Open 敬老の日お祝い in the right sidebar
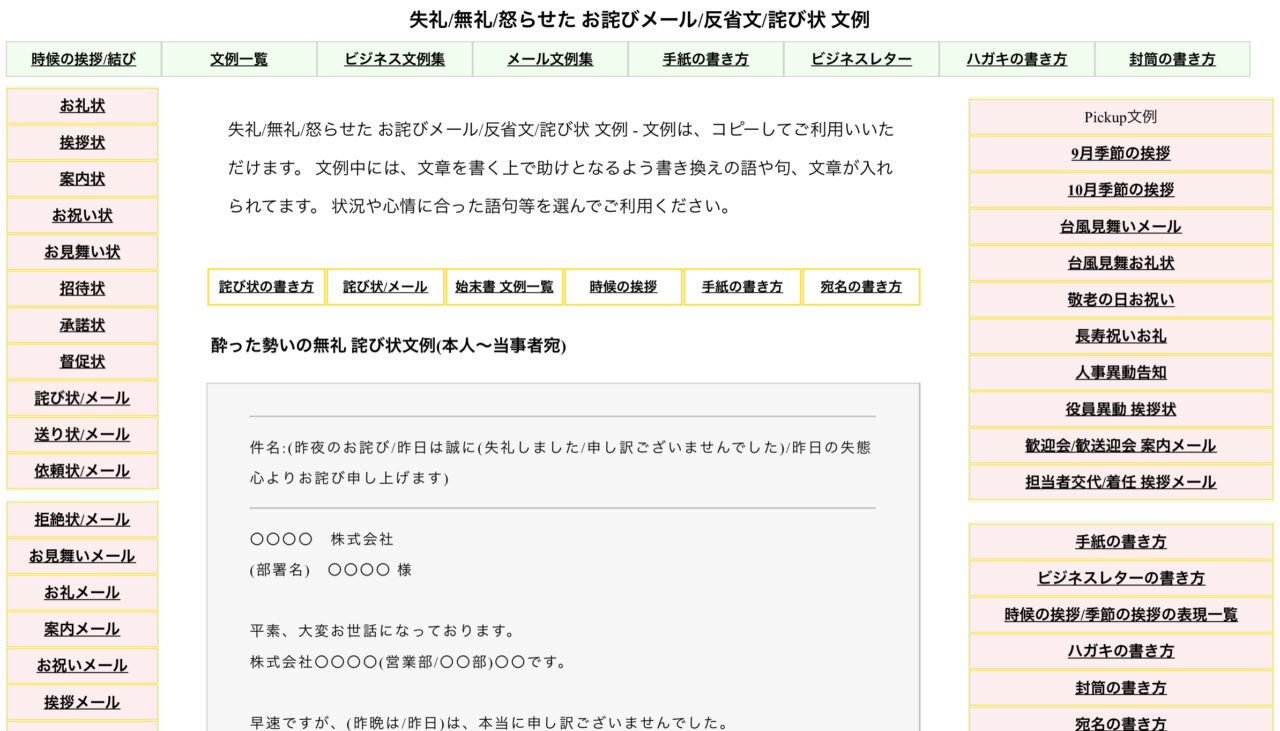This screenshot has height=731, width=1280. tap(1120, 299)
